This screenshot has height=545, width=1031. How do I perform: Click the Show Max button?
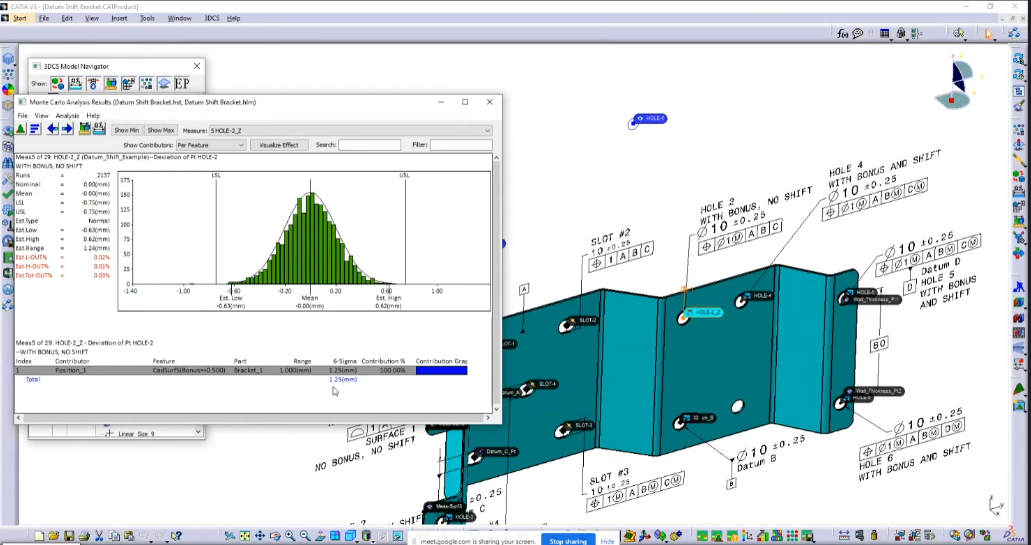160,130
